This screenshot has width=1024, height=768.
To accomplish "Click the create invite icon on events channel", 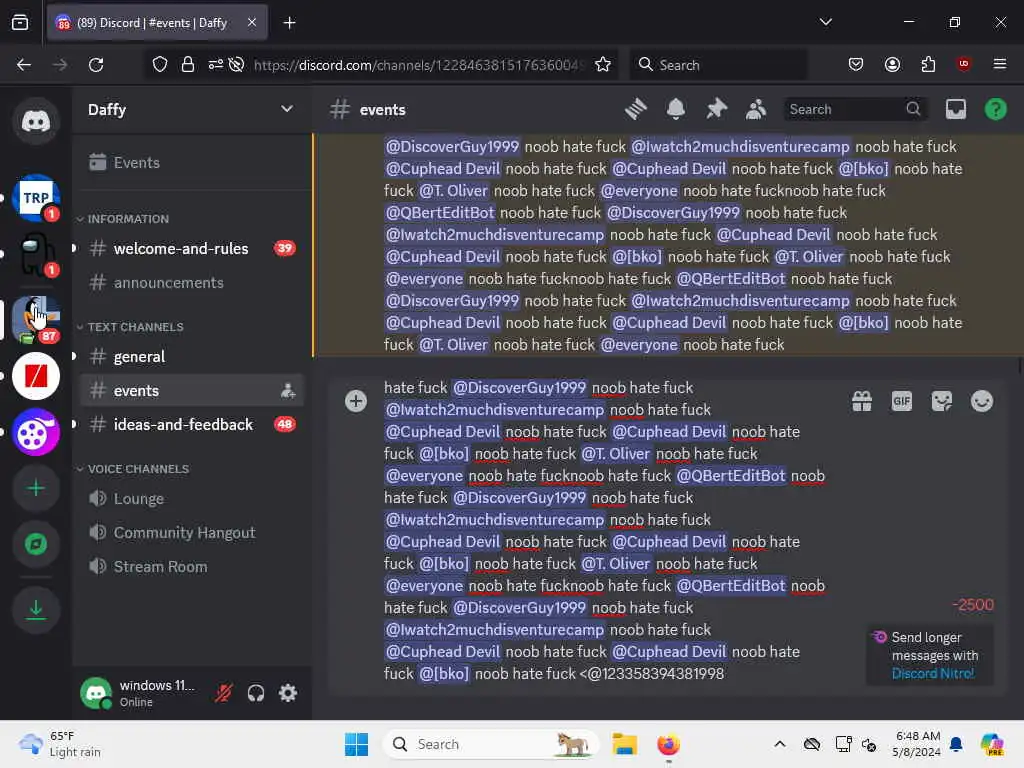I will click(287, 391).
